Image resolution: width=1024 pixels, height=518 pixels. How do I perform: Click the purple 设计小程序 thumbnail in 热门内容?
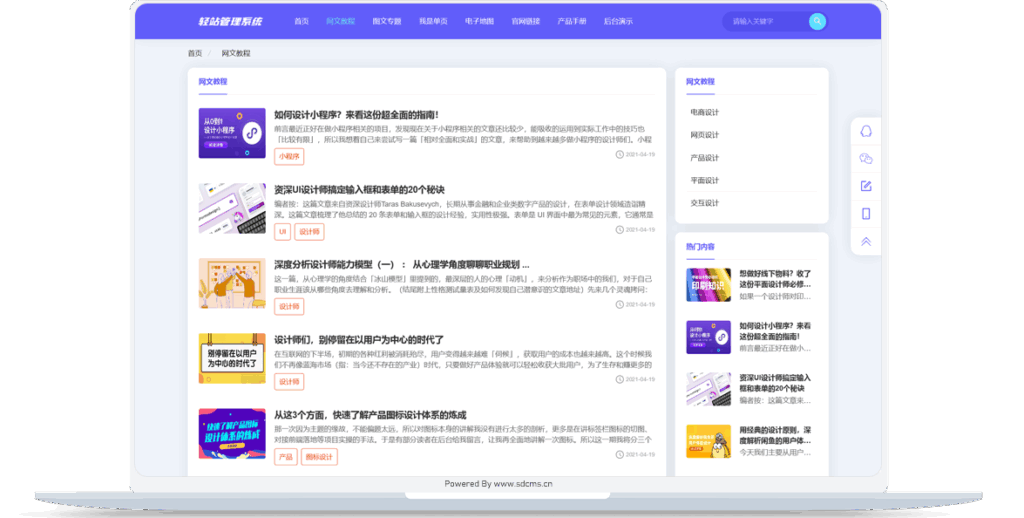coord(709,337)
